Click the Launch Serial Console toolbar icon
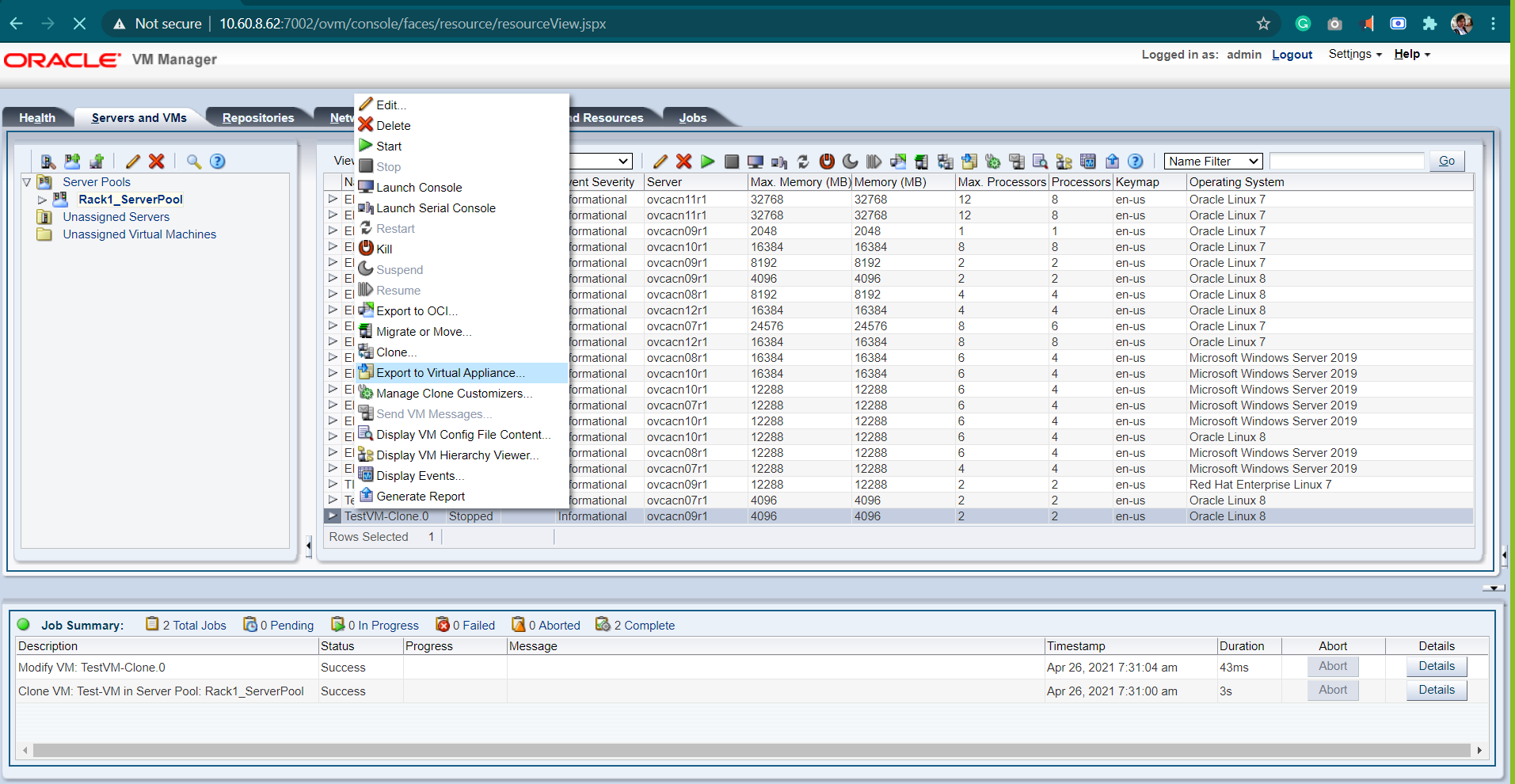Screen dimensions: 1515x784 click(779, 162)
